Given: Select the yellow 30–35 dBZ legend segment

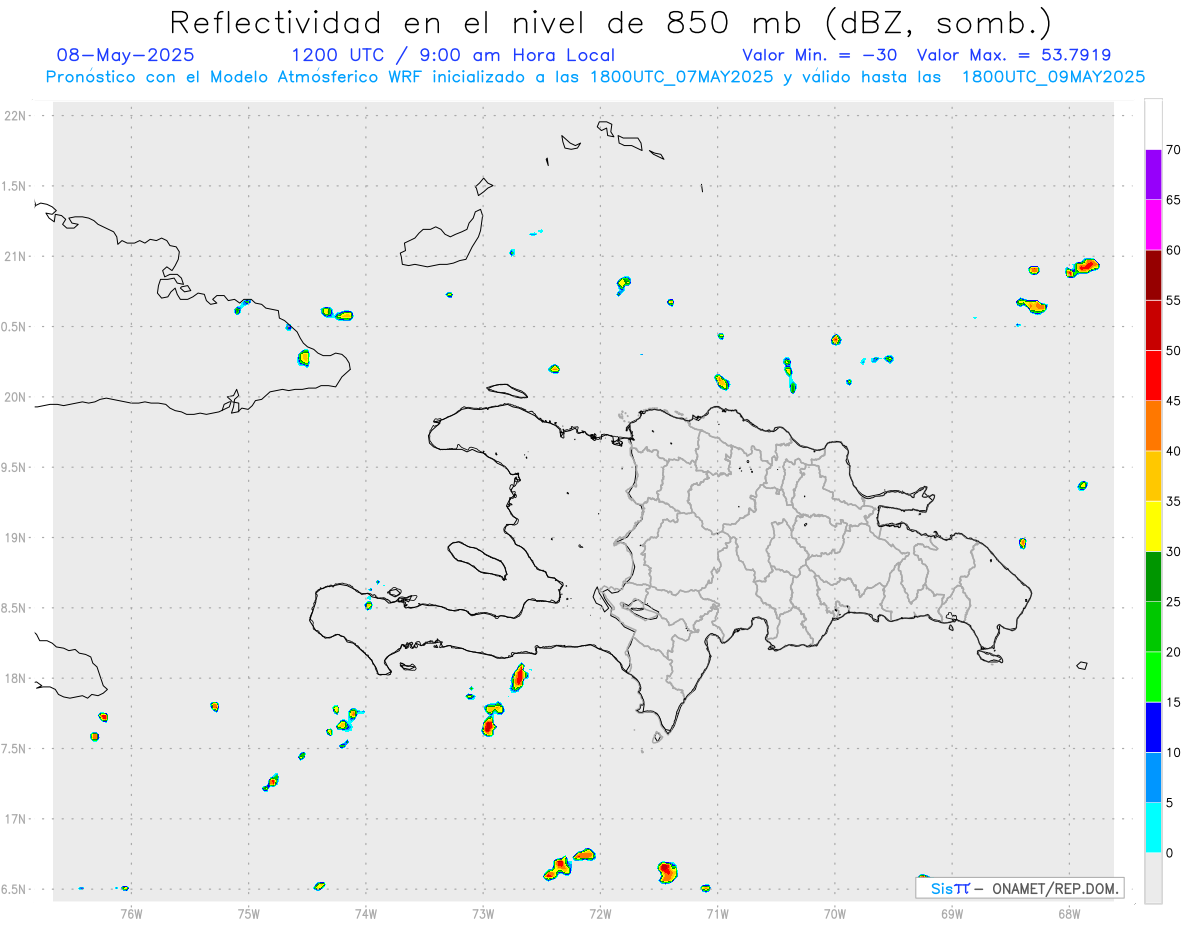Looking at the screenshot, I should tap(1153, 526).
